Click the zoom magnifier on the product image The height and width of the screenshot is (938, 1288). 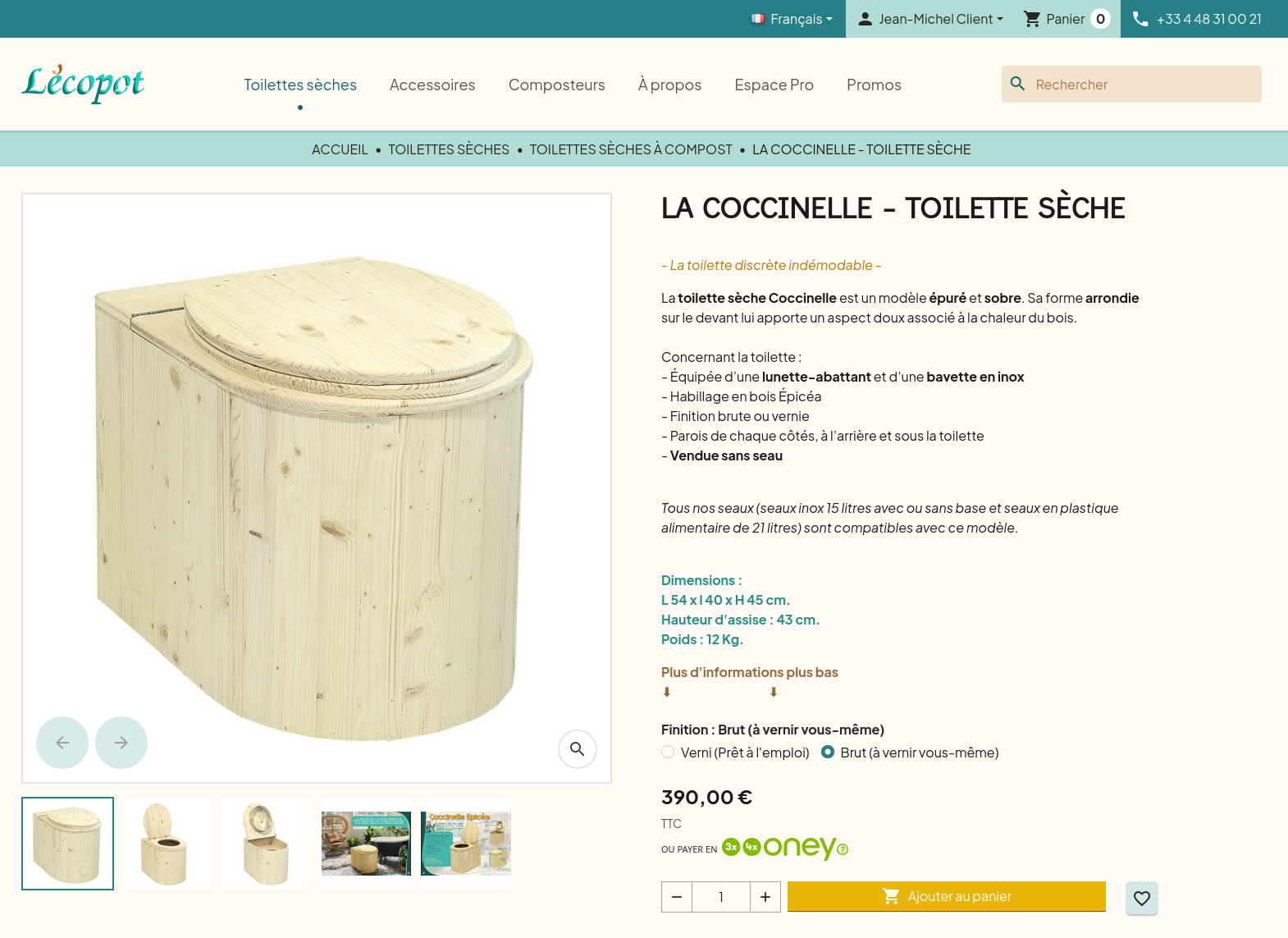(x=578, y=749)
